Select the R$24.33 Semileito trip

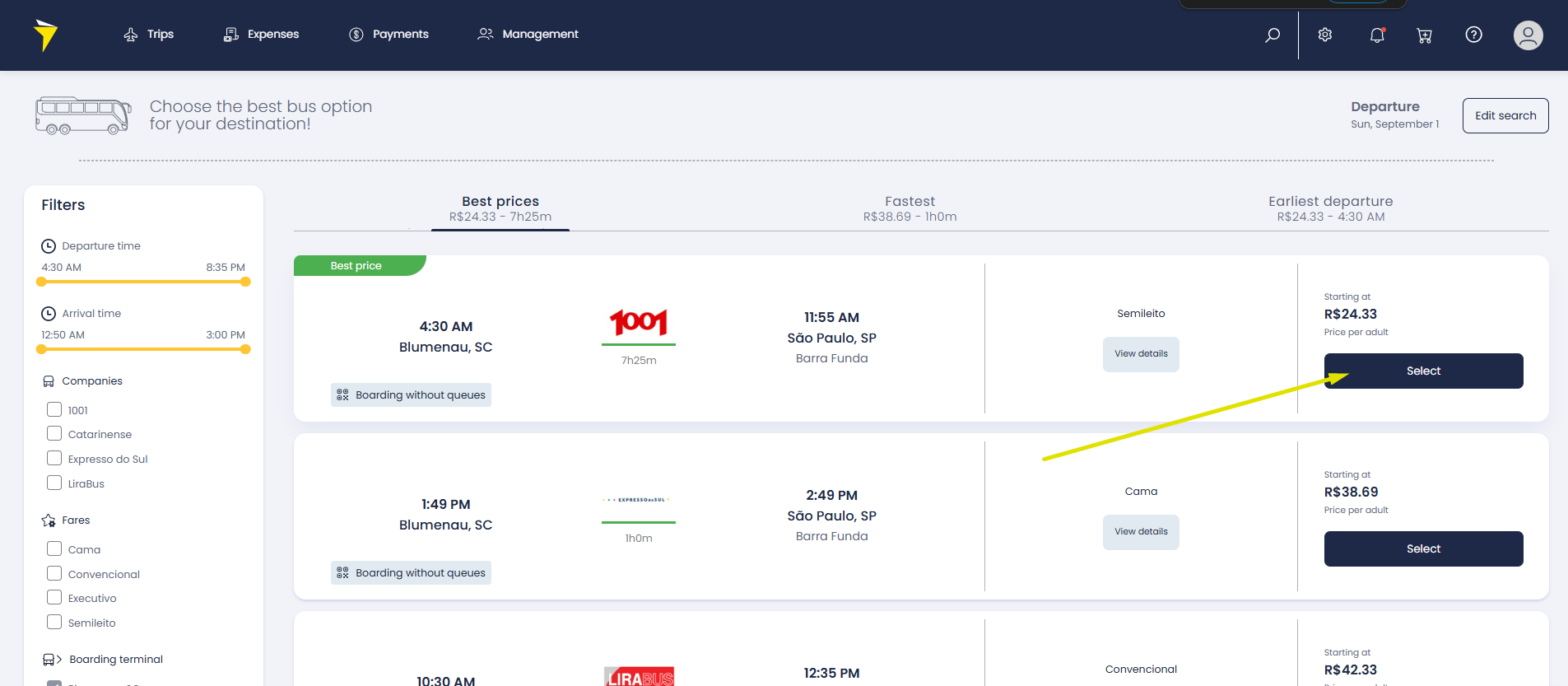[1423, 371]
